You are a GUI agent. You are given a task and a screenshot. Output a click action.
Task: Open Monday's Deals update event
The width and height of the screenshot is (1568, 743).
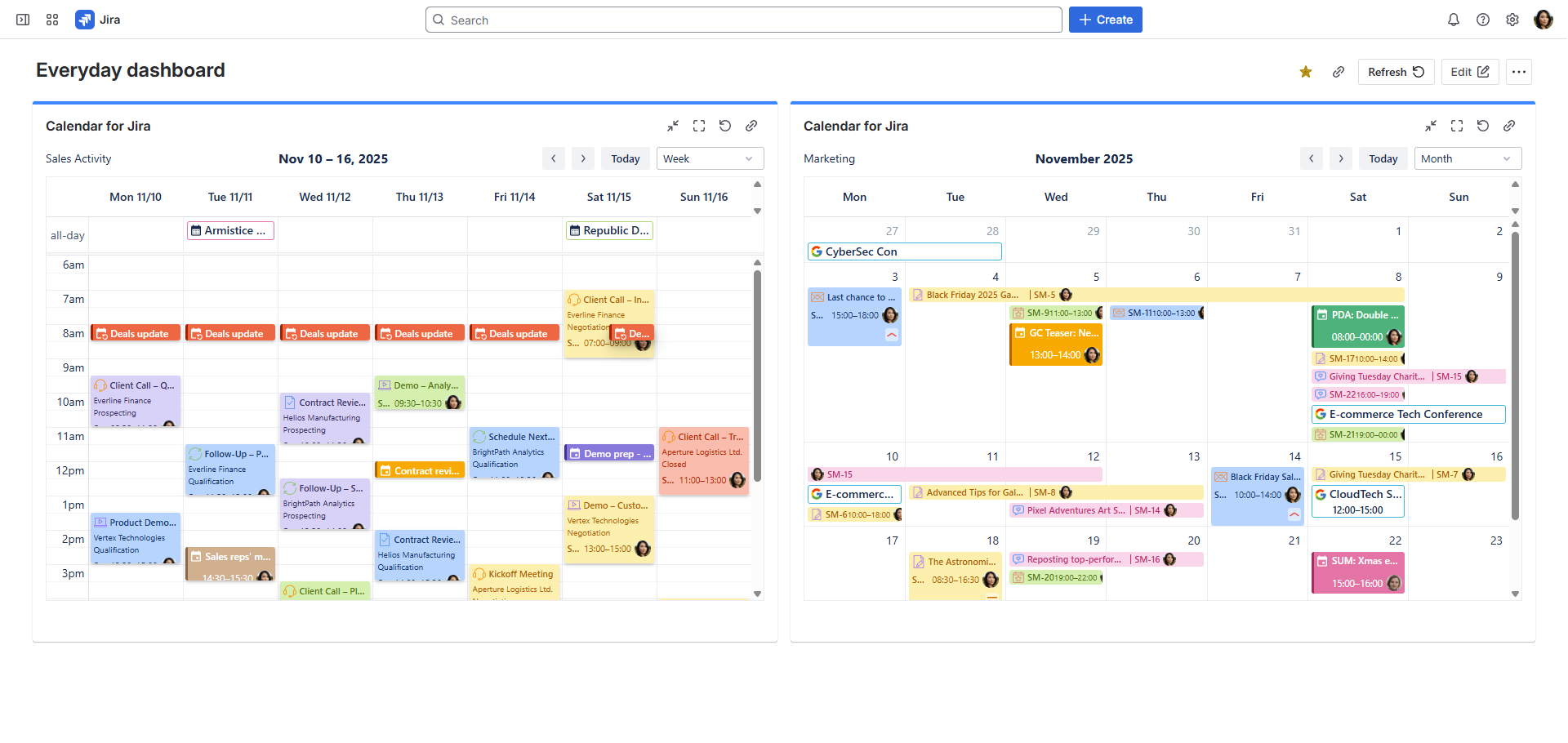[x=136, y=333]
